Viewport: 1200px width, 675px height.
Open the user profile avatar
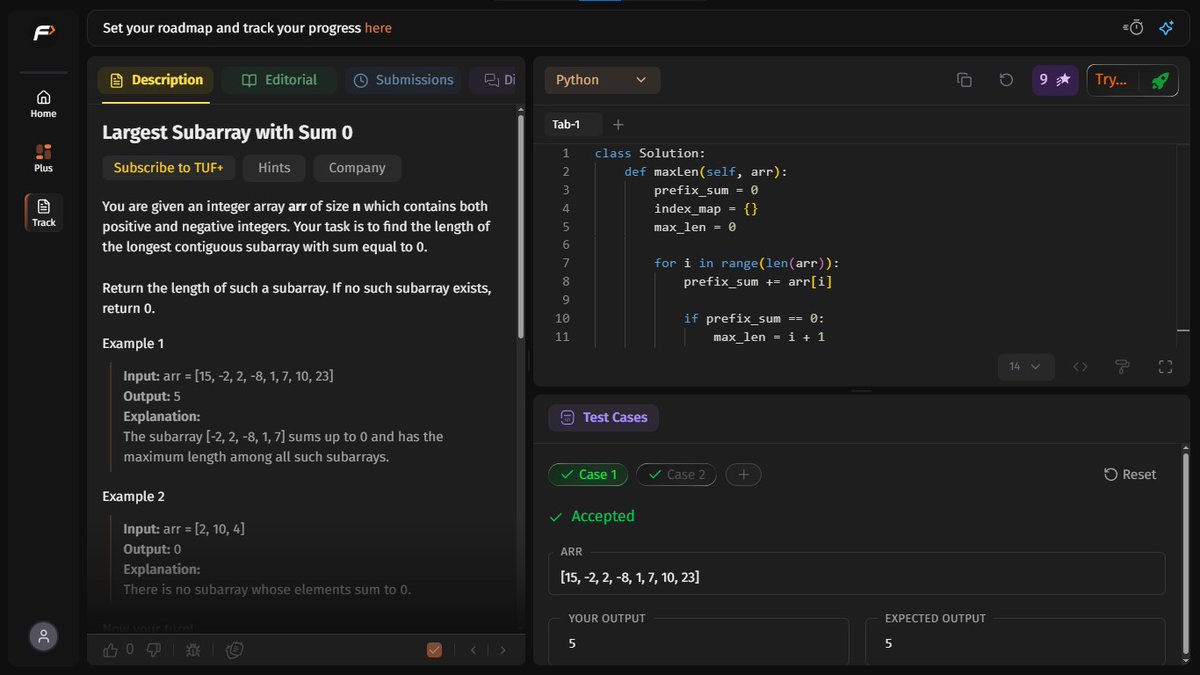pos(43,636)
